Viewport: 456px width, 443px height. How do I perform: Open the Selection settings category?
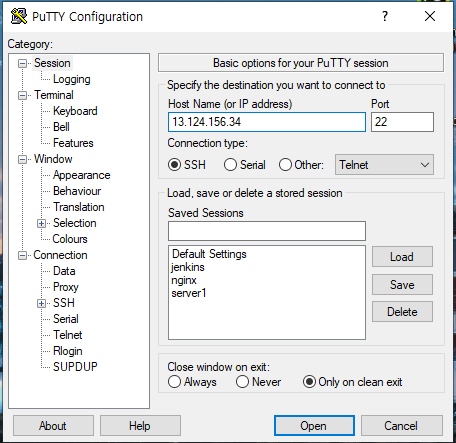pos(75,223)
